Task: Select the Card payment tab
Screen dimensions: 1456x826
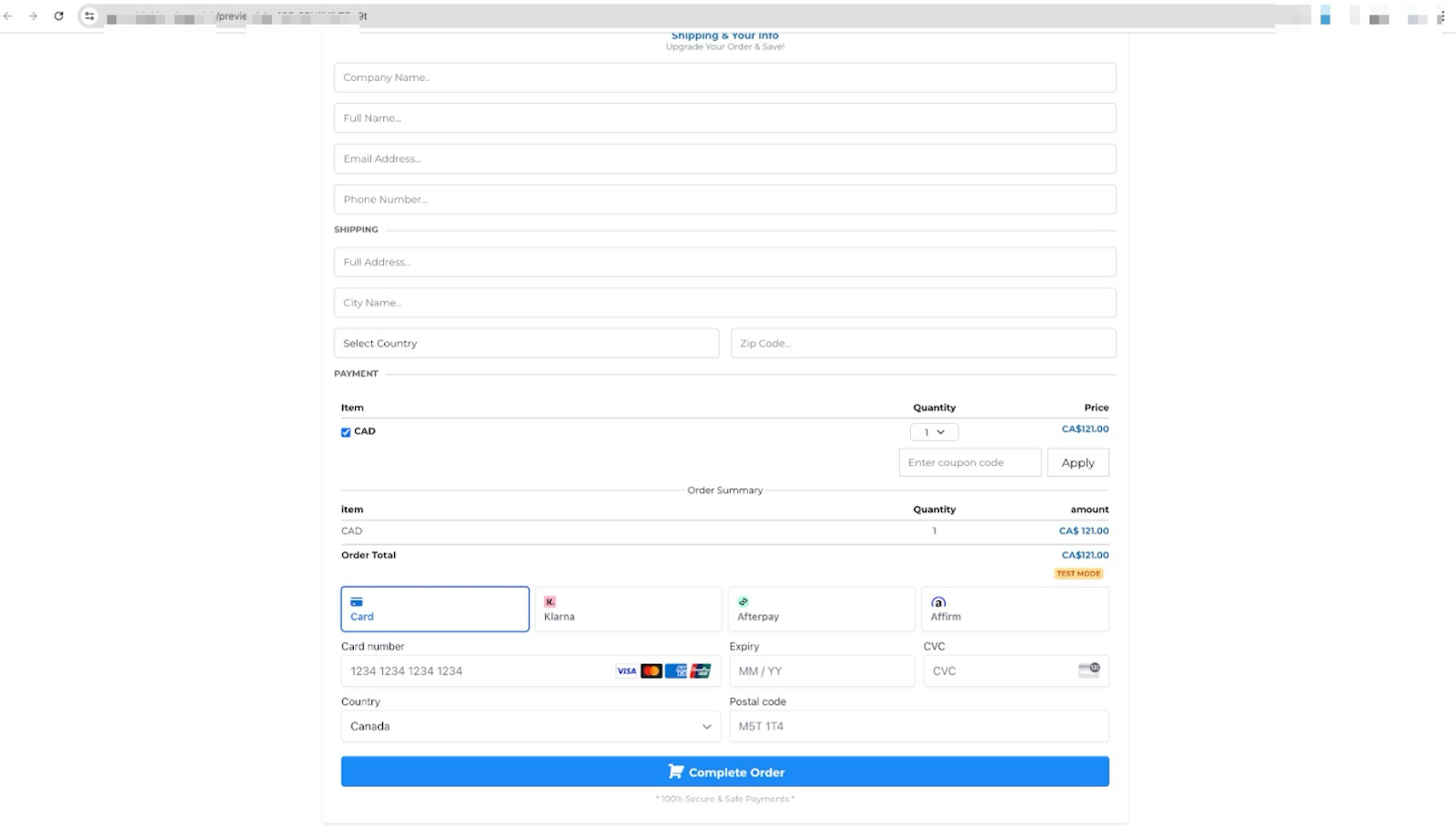Action: click(435, 609)
